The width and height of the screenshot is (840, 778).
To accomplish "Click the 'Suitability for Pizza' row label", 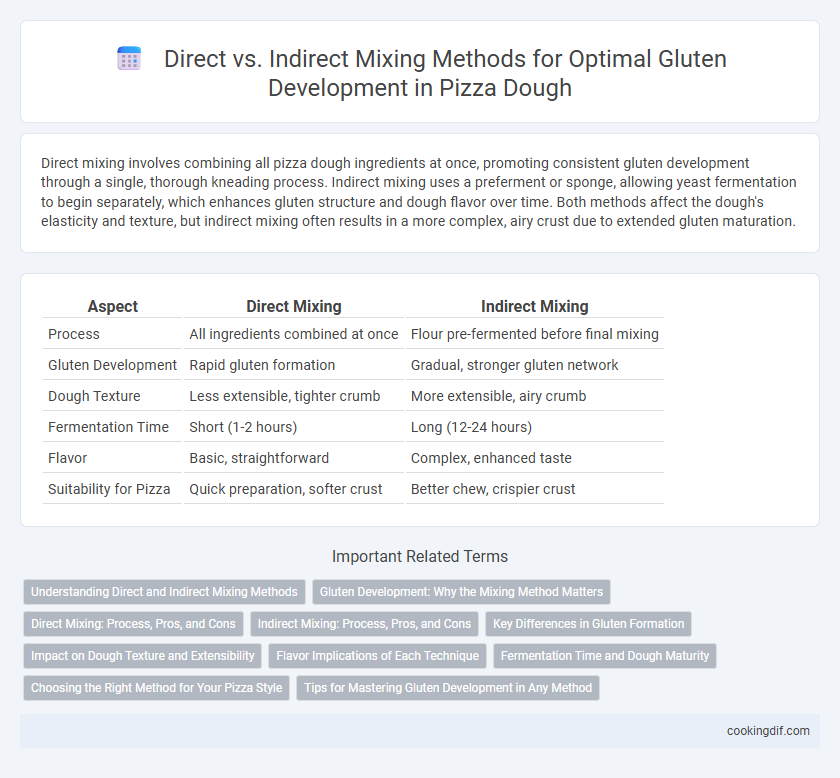I will 109,489.
